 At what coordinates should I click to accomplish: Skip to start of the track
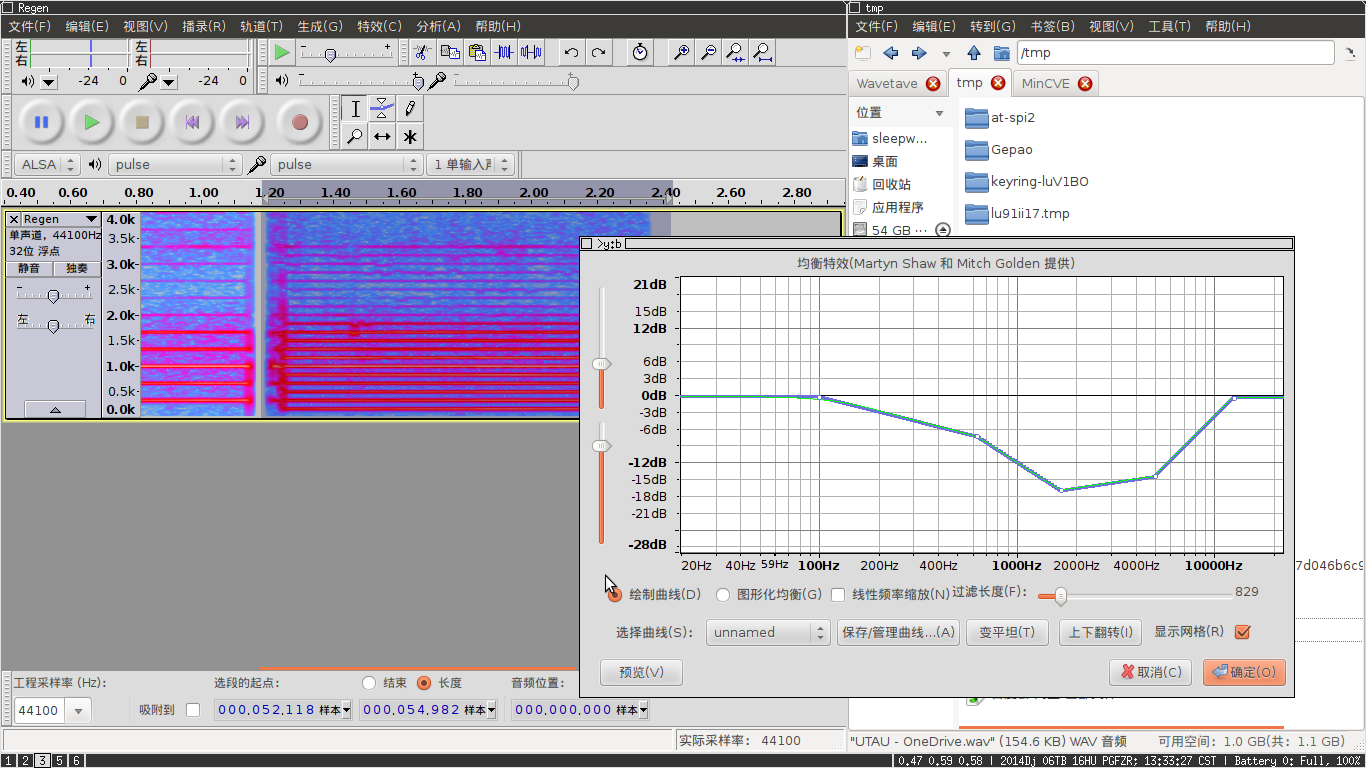[x=192, y=122]
